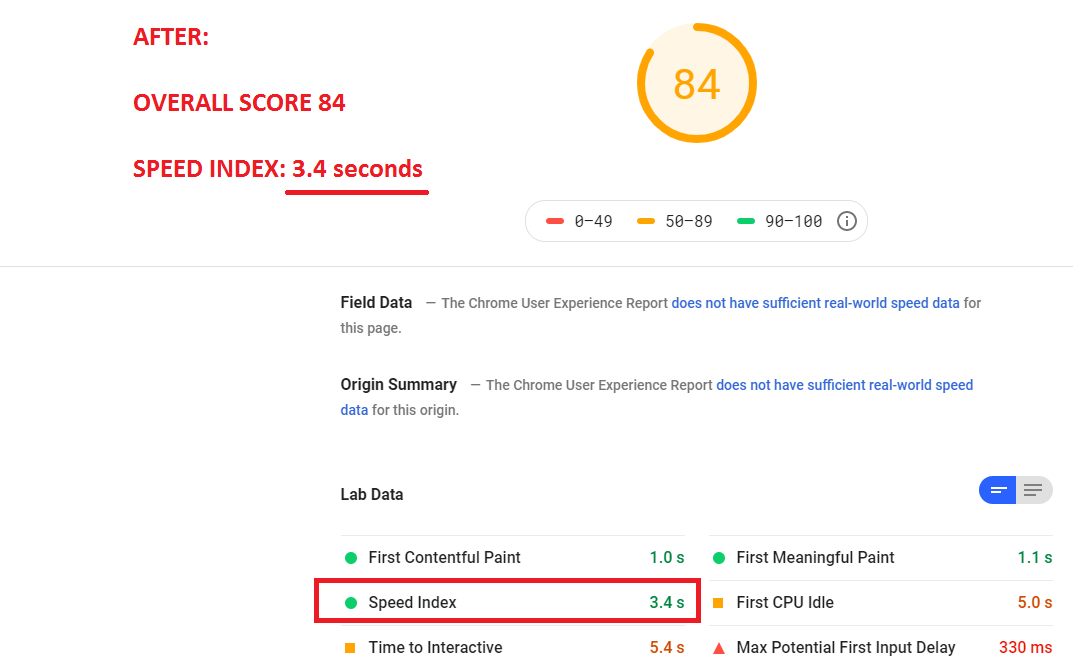Select the red 0-49 legend marker
The height and width of the screenshot is (659, 1073).
pos(556,220)
